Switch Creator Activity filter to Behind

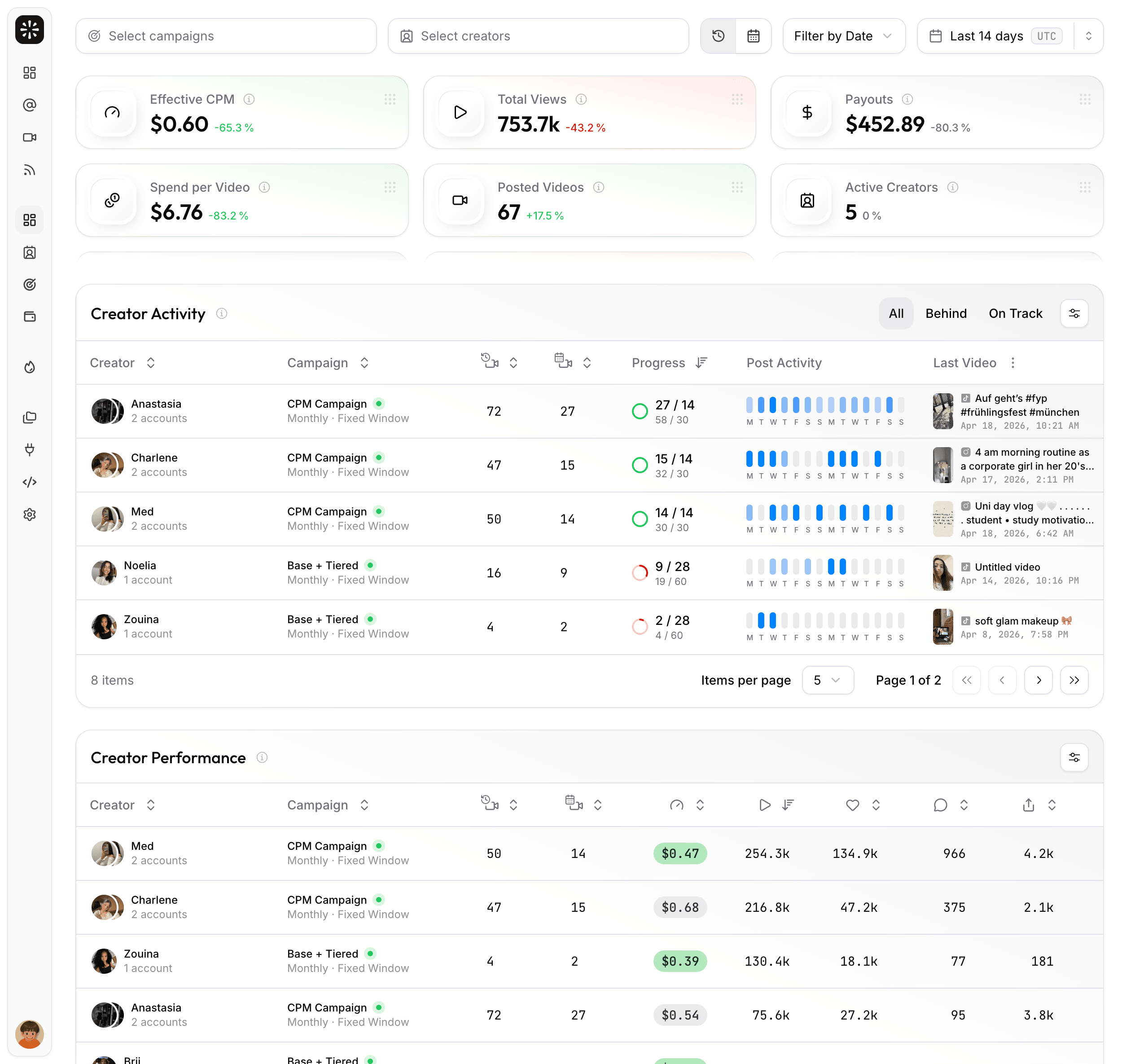[x=946, y=313]
